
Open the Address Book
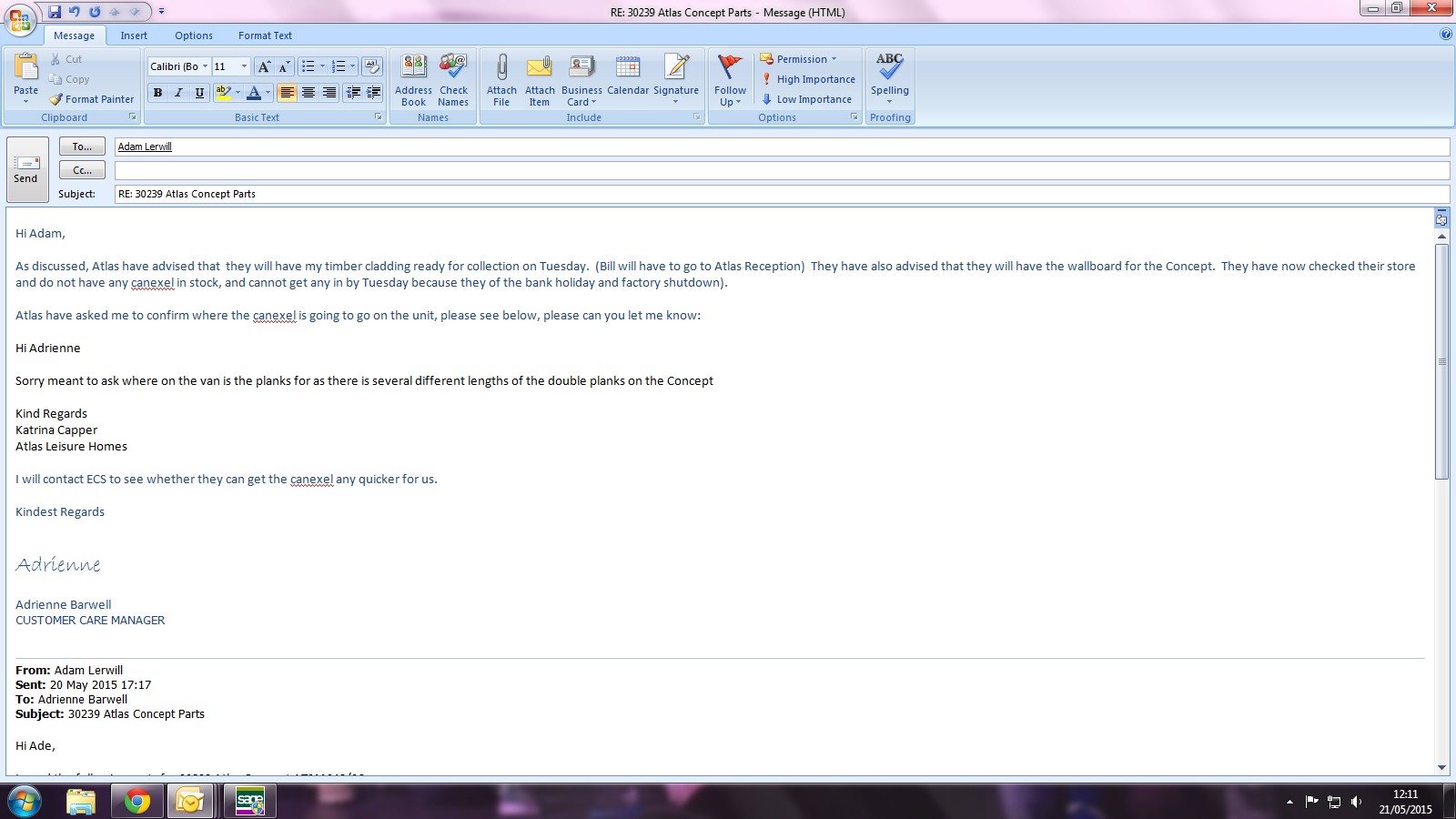tap(413, 80)
